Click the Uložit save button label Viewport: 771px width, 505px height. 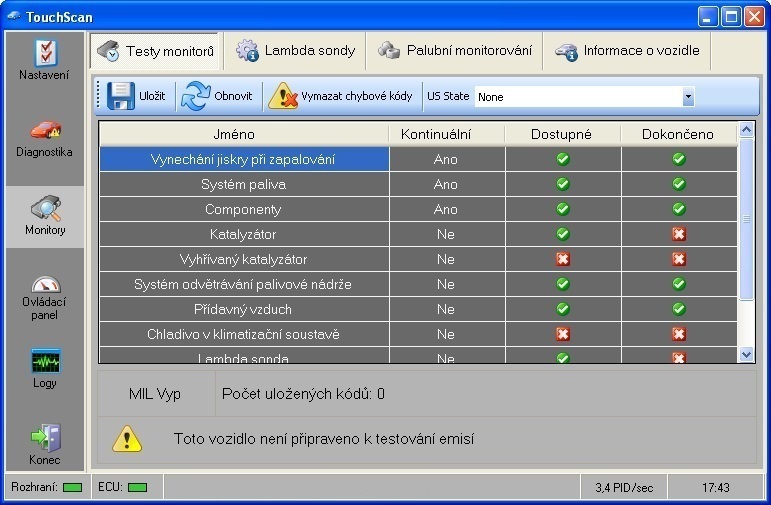152,96
